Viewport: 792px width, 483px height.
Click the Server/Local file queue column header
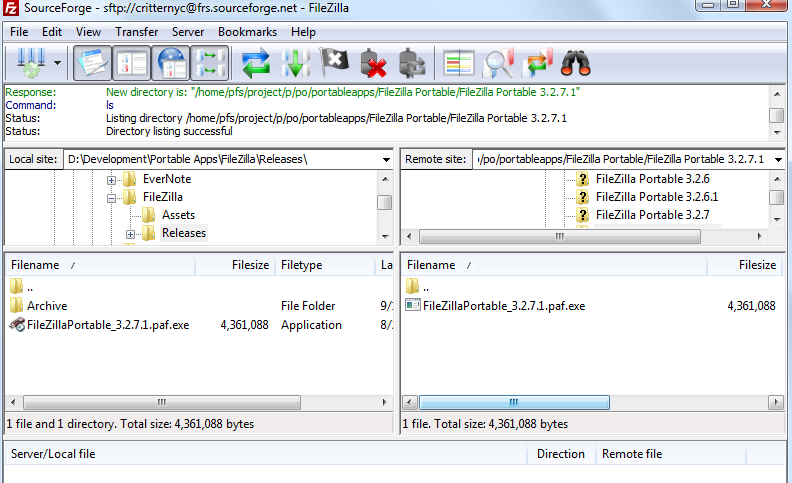point(266,454)
